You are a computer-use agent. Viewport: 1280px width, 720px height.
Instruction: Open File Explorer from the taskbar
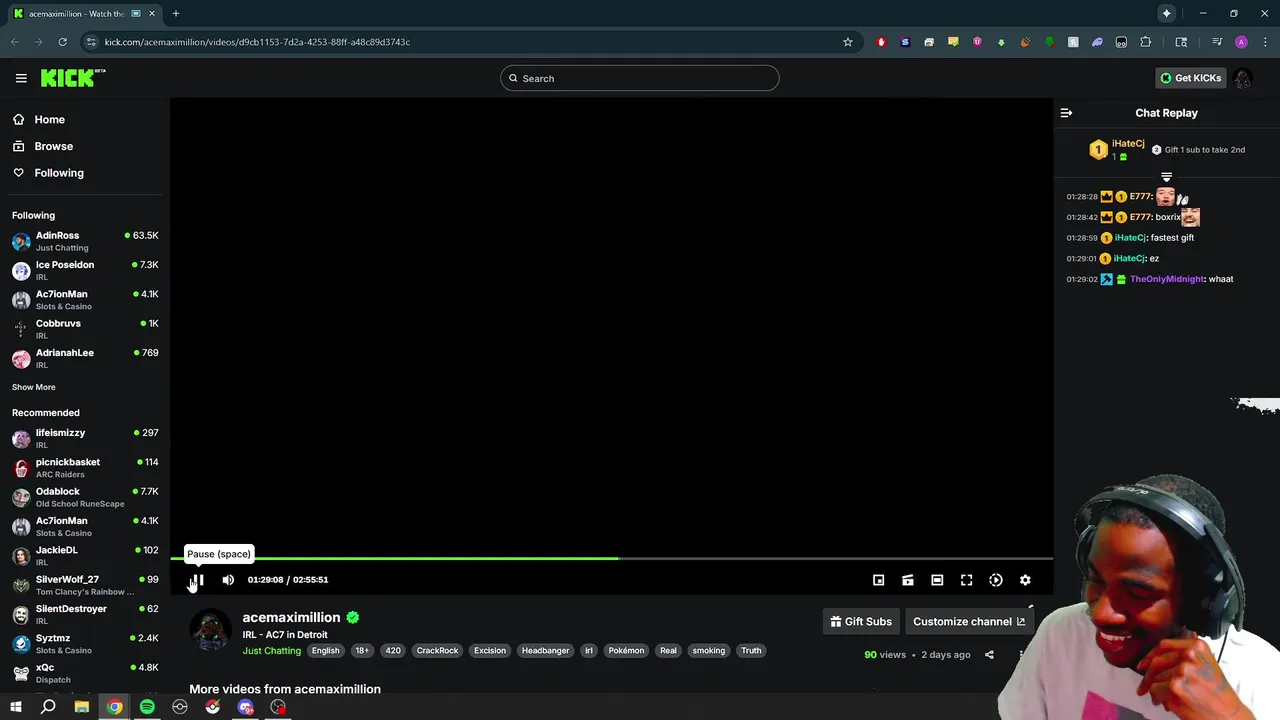(82, 707)
